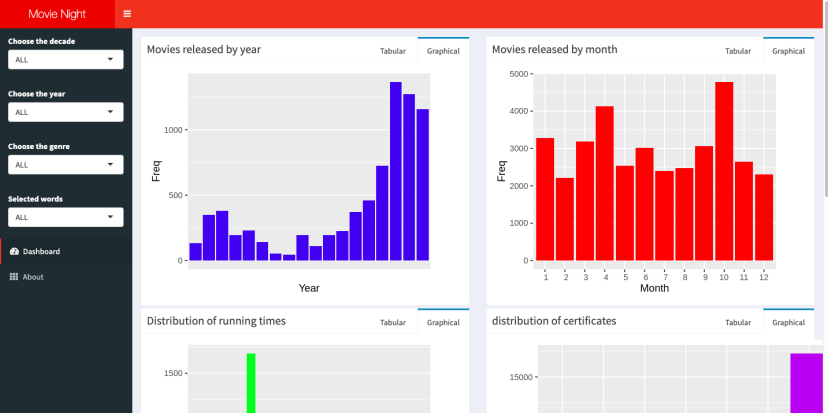Open the 'Choose the decade' dropdown
Image resolution: width=828 pixels, height=413 pixels.
click(65, 60)
